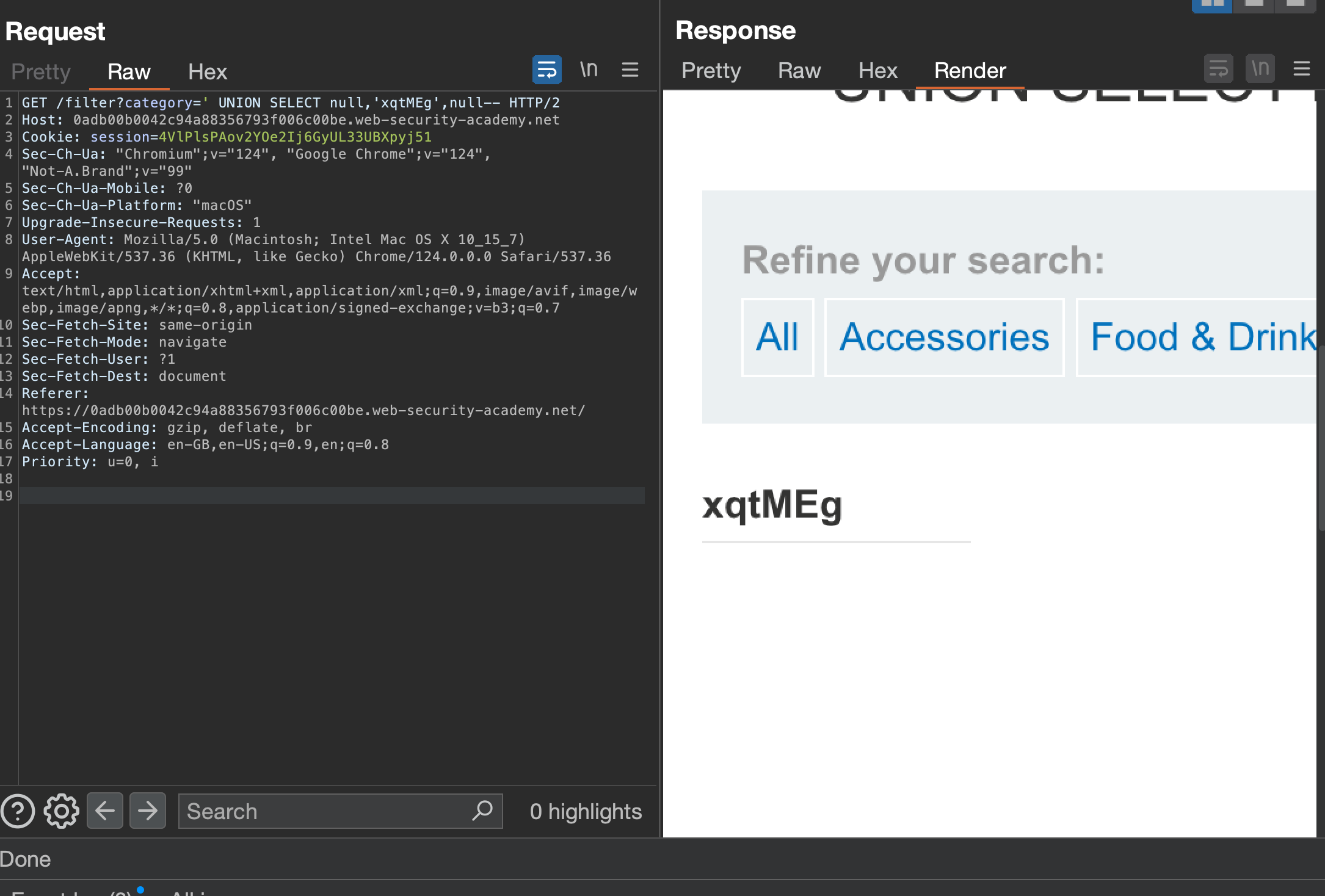Image resolution: width=1325 pixels, height=896 pixels.
Task: Switch Request view to Pretty tab
Action: coord(41,72)
